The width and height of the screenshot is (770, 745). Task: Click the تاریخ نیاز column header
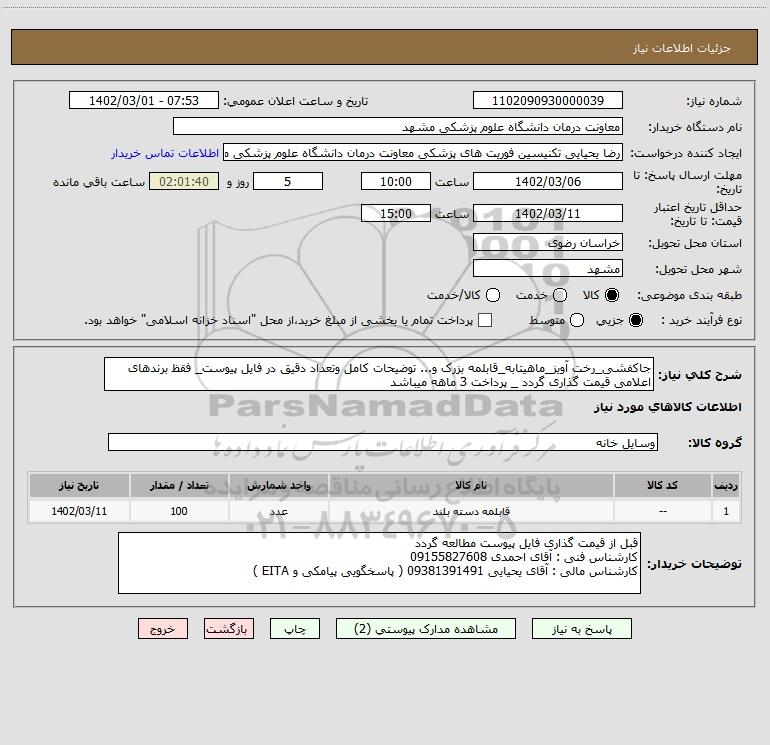click(x=79, y=485)
